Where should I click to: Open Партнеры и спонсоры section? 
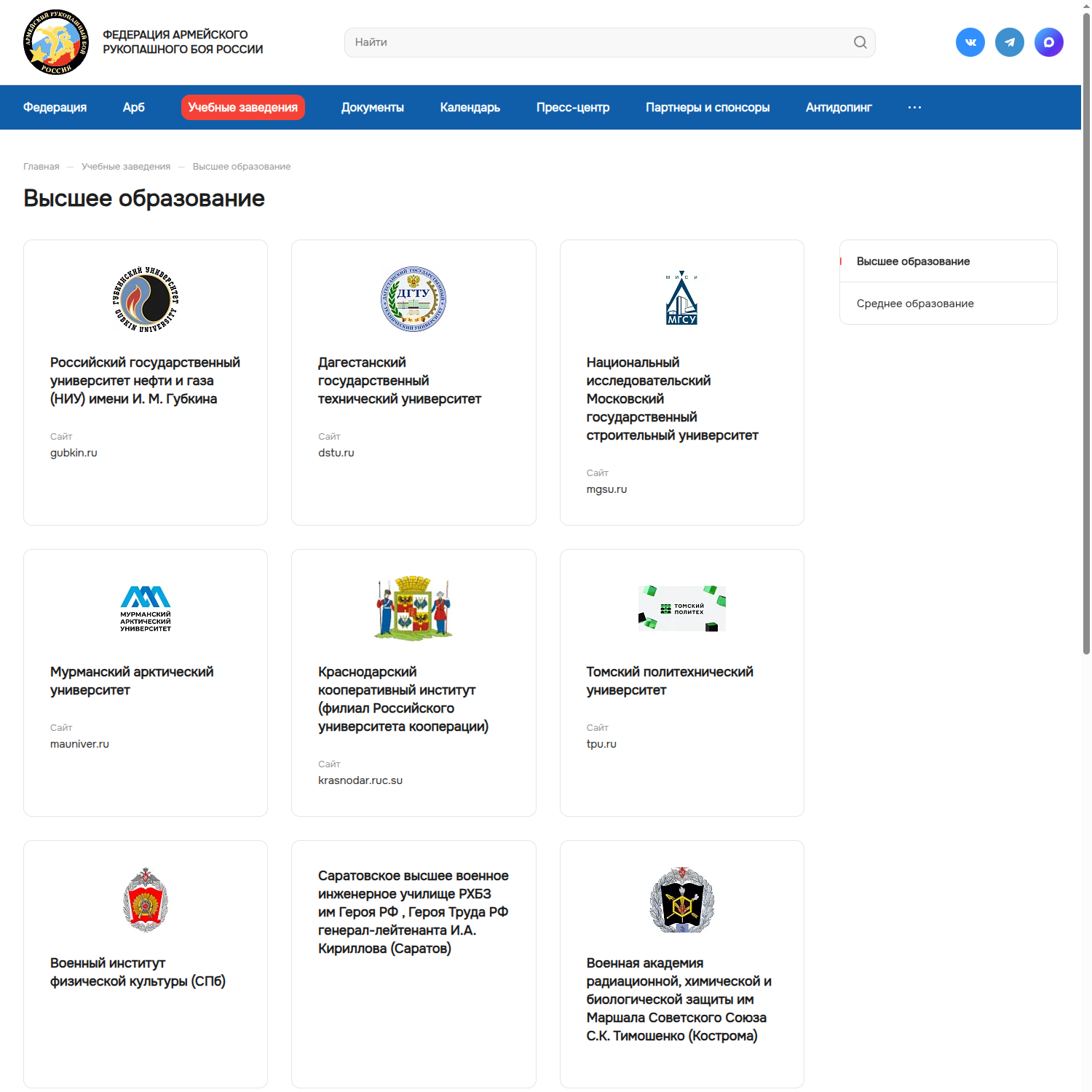pos(708,108)
